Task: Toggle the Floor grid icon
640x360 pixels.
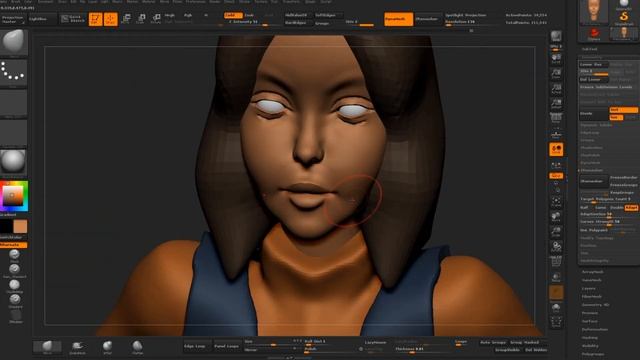Action: point(556,134)
